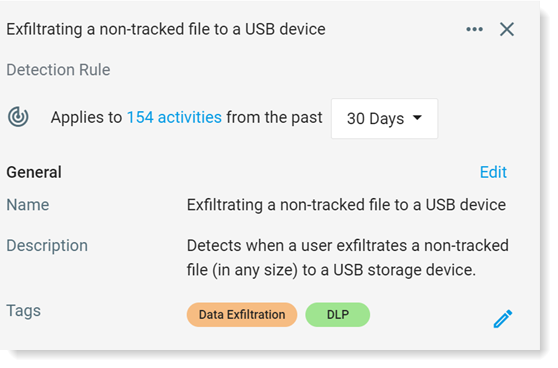558x368 pixels.
Task: Select the green DLP tag
Action: pos(338,315)
